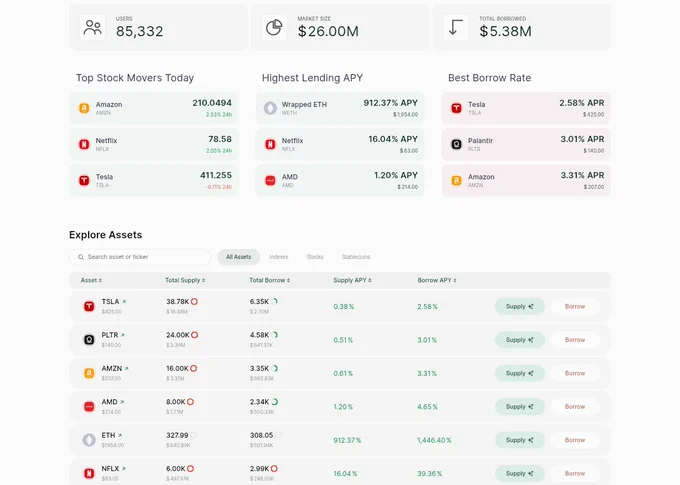Open PLTR external link arrow
This screenshot has width=680, height=485.
coord(123,335)
